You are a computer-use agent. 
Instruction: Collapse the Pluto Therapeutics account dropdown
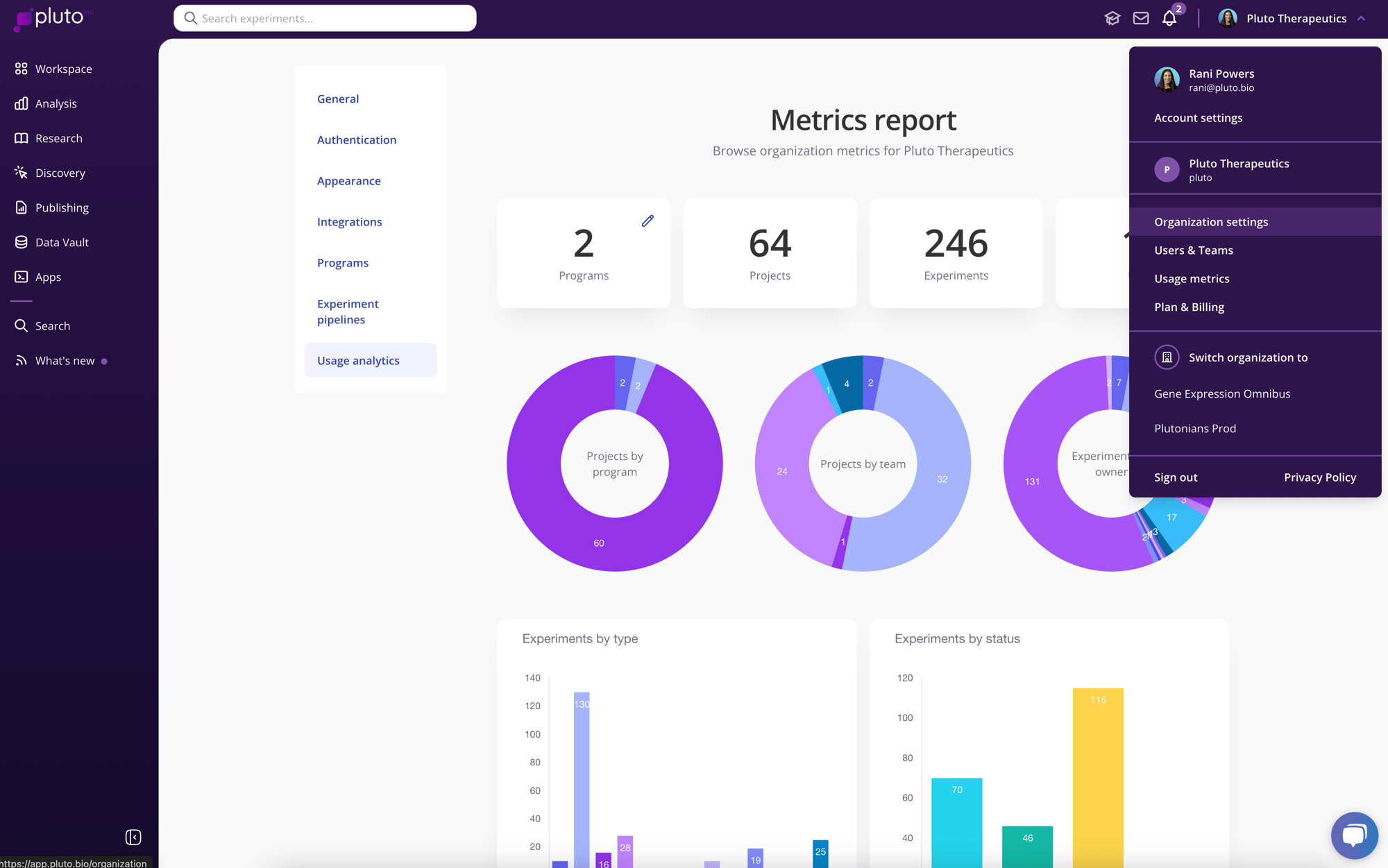[1361, 19]
